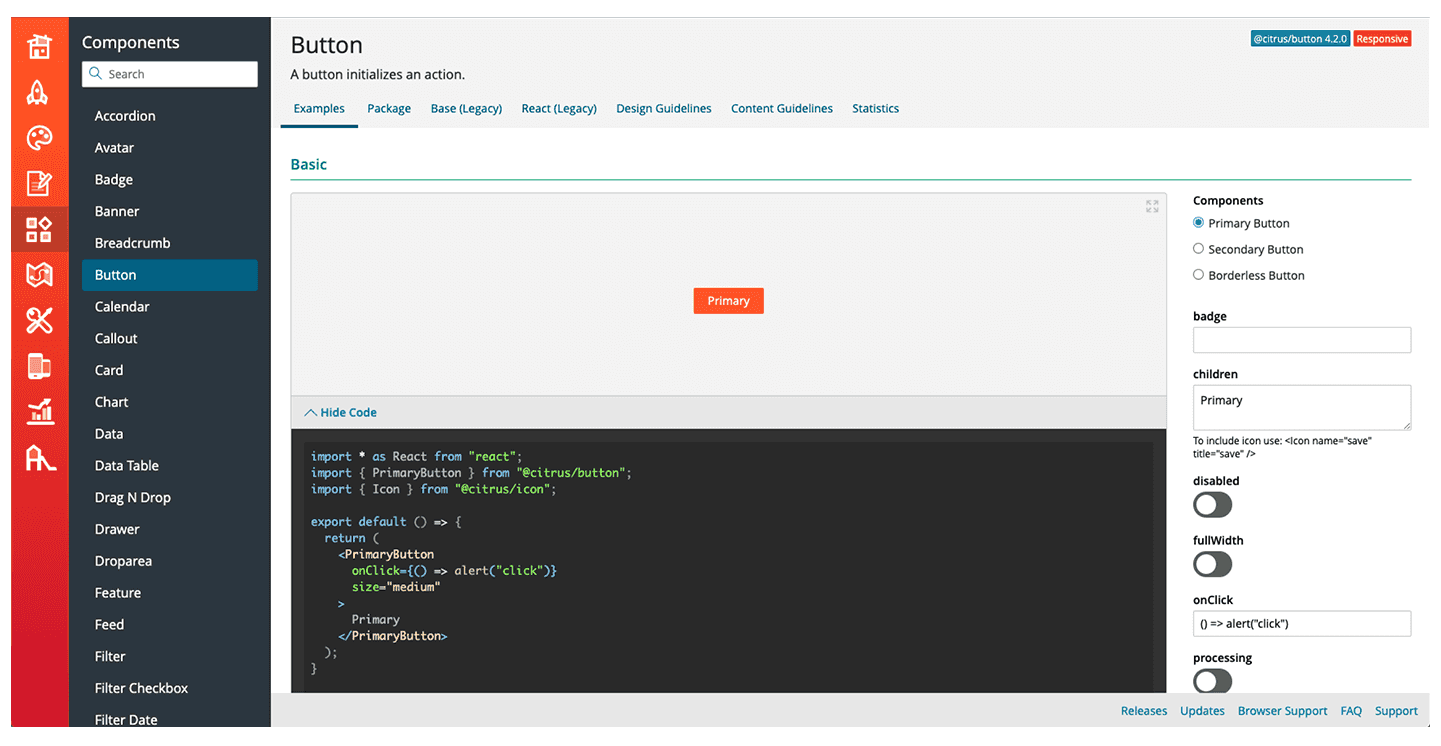Click the Basic section heading

309,164
